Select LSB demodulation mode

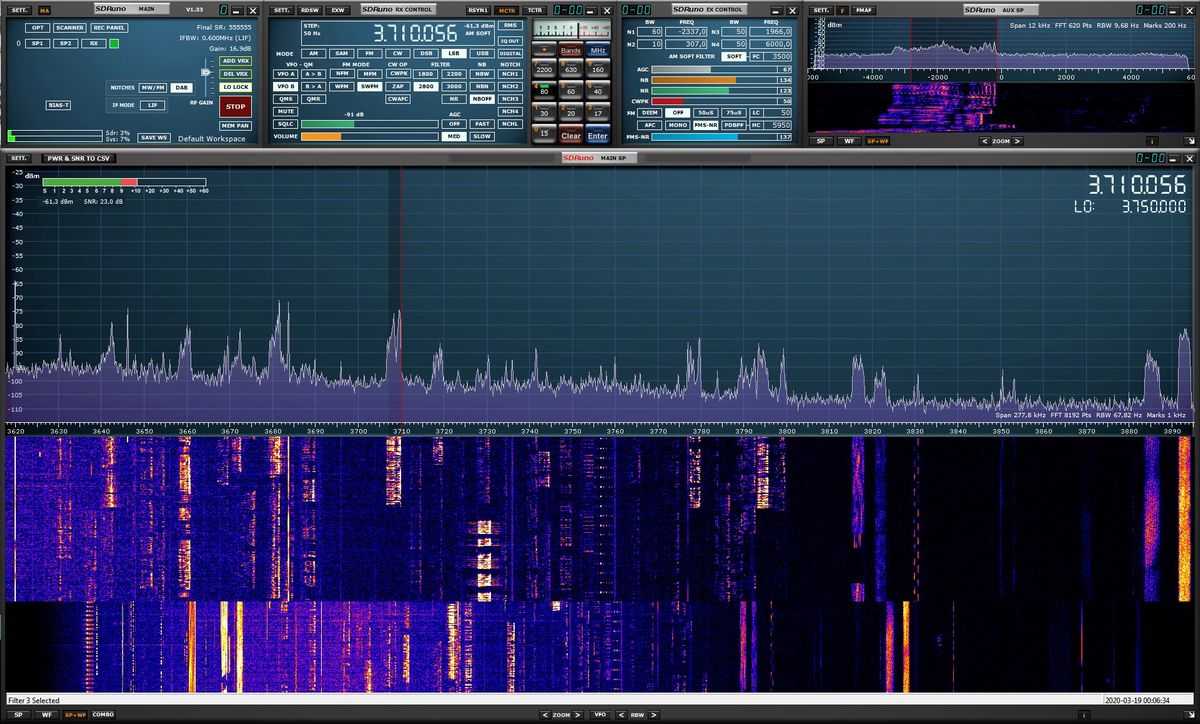tap(454, 53)
